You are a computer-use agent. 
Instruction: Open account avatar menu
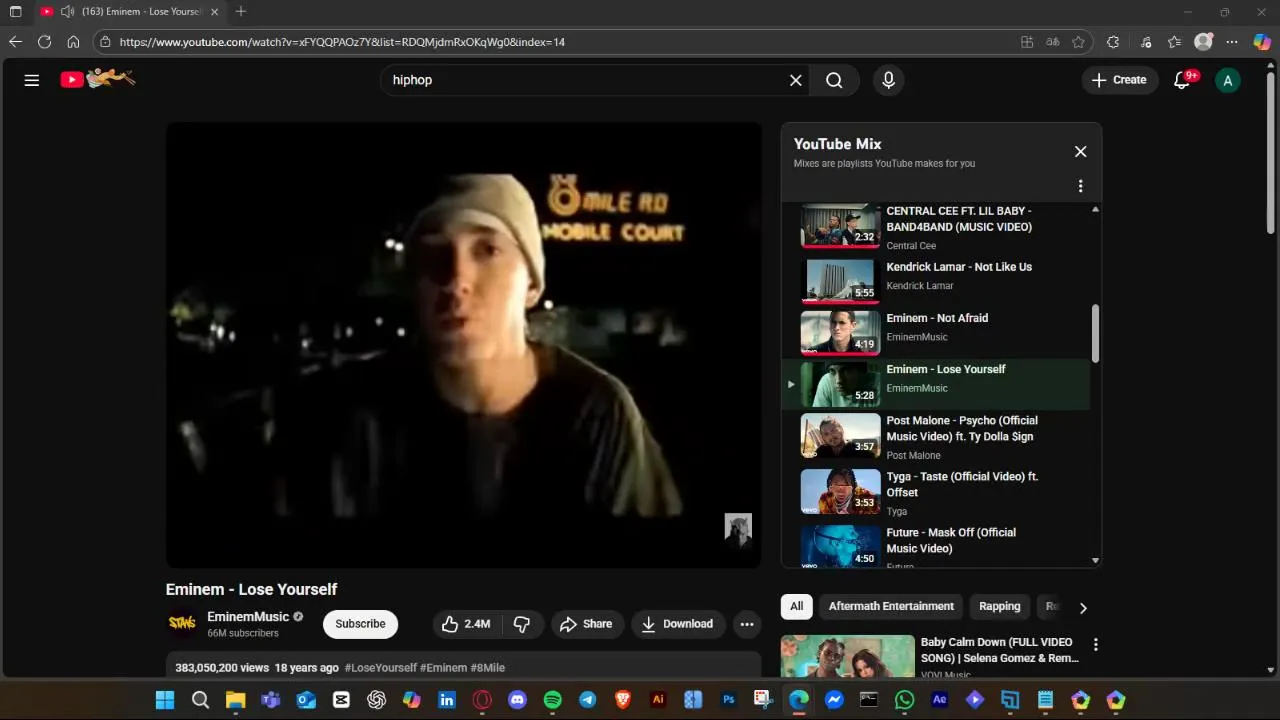pos(1227,80)
